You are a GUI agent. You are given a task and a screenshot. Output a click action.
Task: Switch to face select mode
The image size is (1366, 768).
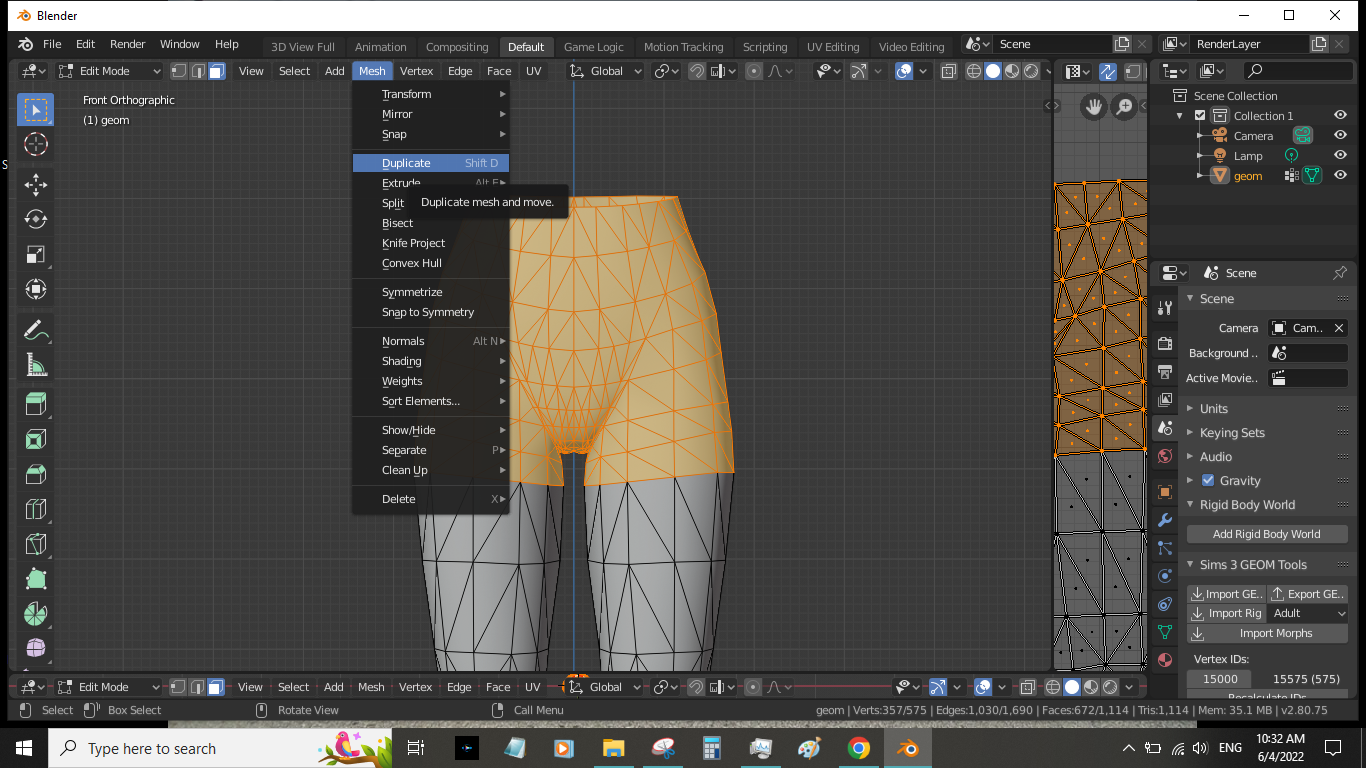[x=217, y=71]
